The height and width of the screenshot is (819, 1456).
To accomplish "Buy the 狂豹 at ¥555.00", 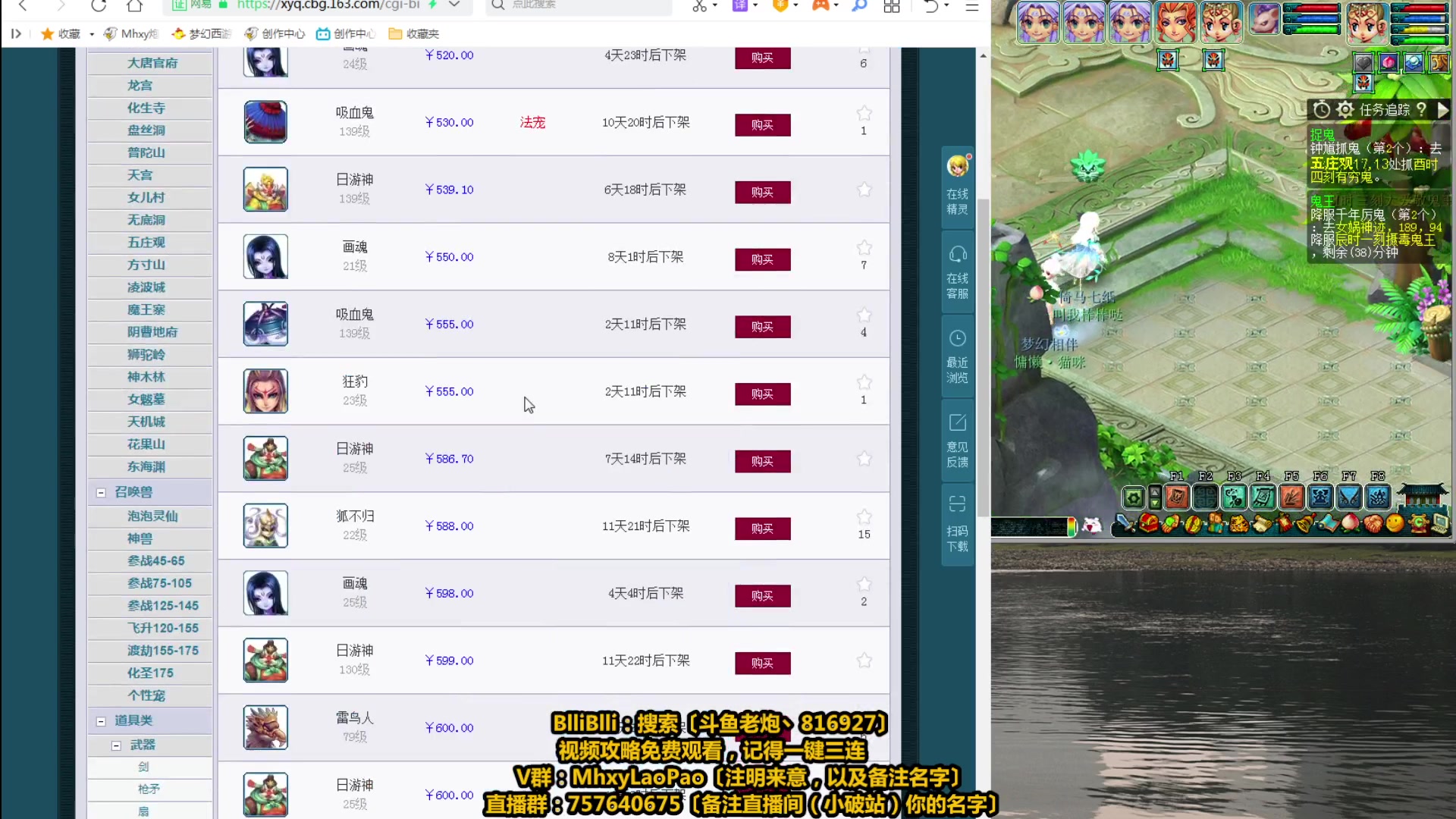I will pyautogui.click(x=762, y=394).
